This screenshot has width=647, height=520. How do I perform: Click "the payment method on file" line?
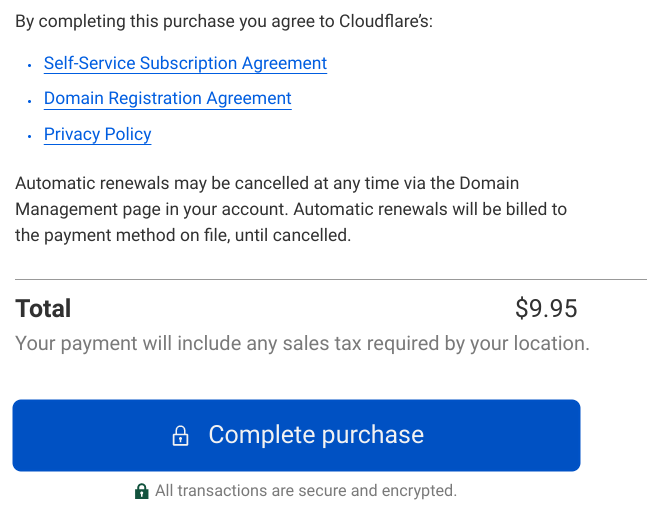(183, 236)
